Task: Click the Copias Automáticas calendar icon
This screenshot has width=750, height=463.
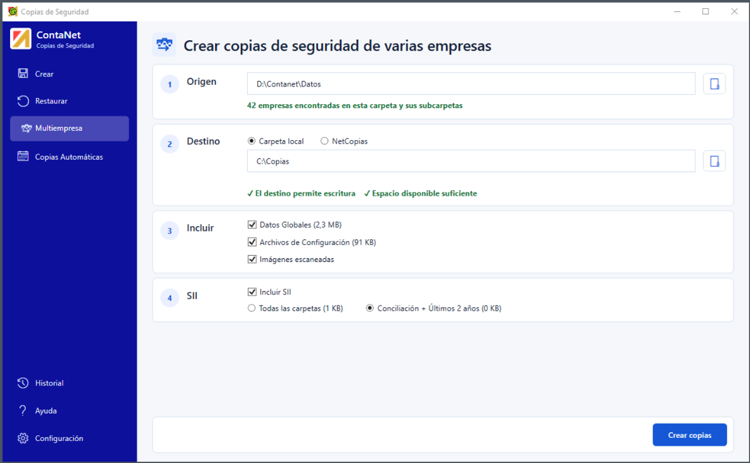Action: [x=23, y=156]
